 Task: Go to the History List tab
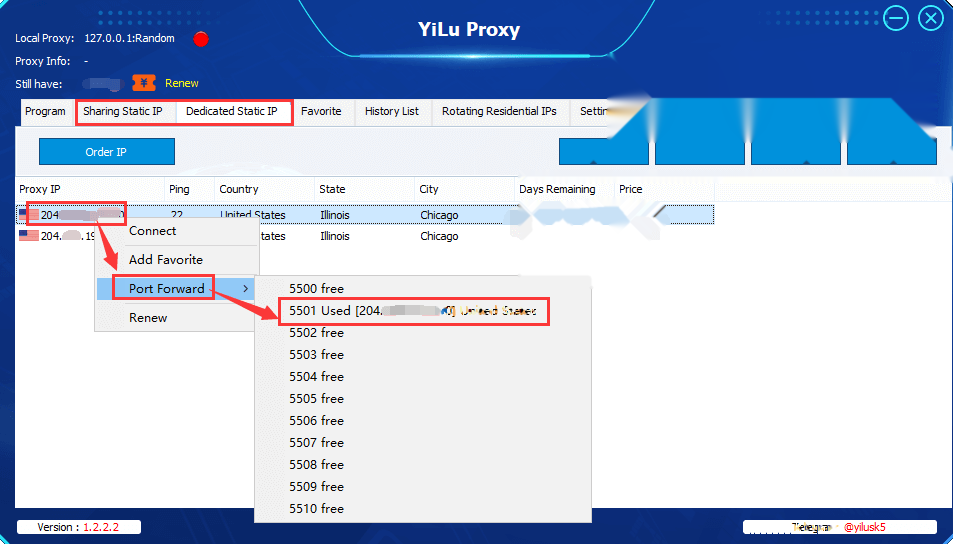click(x=392, y=112)
